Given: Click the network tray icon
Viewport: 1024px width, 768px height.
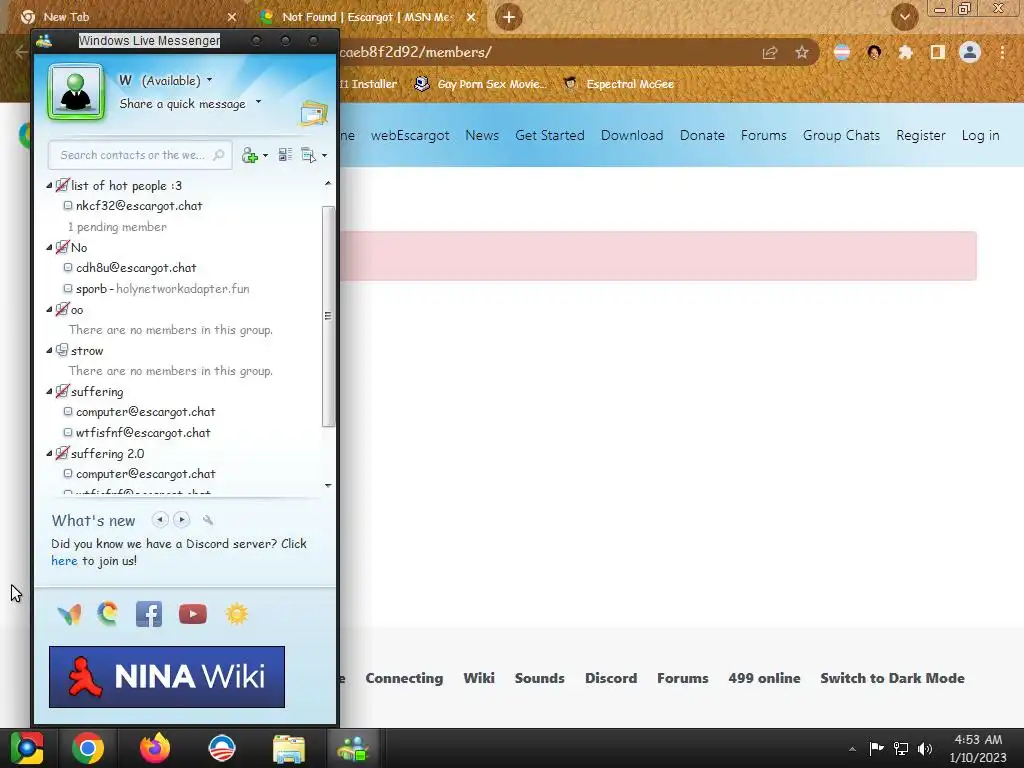Looking at the screenshot, I should tap(901, 748).
